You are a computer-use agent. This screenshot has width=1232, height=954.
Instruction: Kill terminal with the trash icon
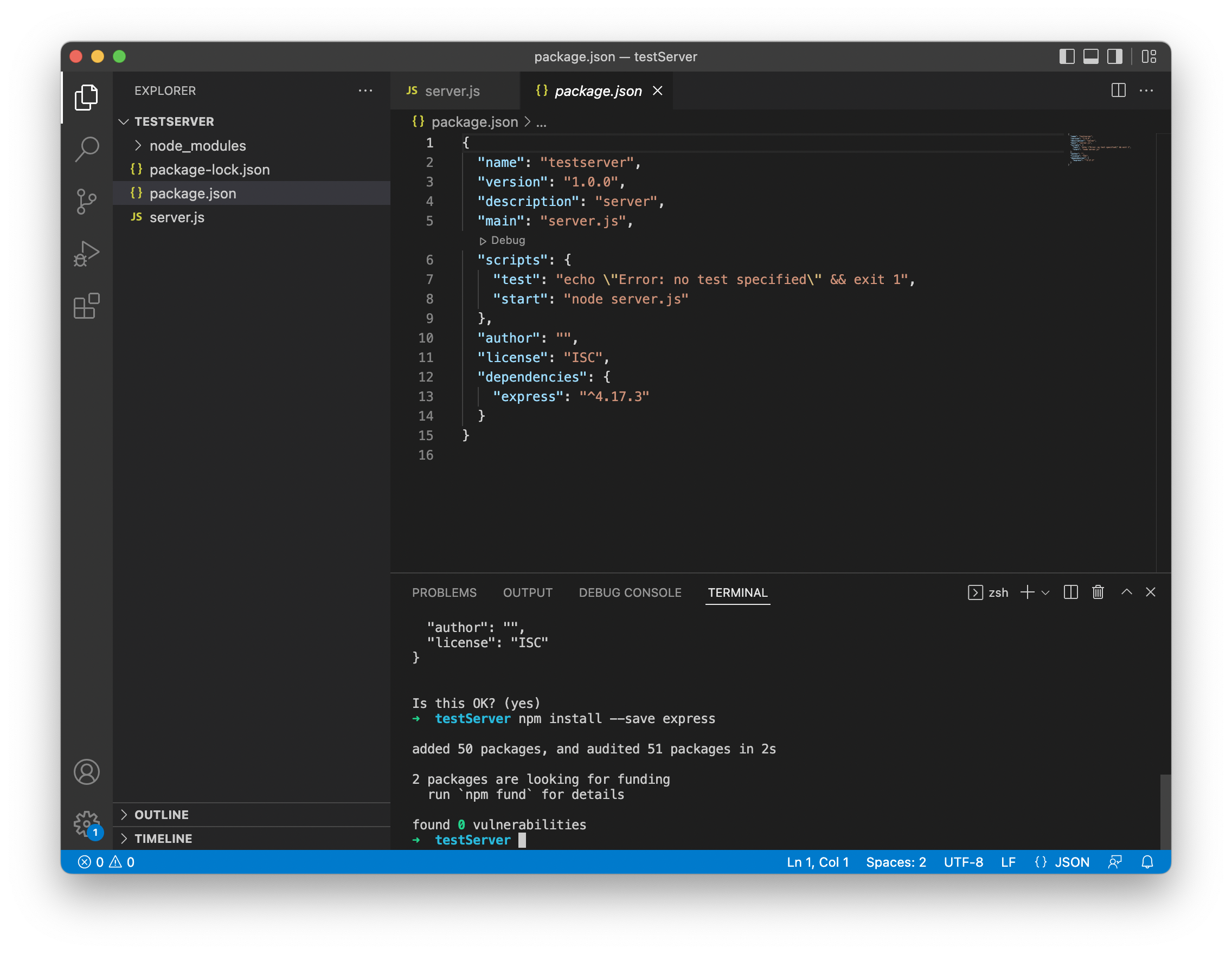1098,592
